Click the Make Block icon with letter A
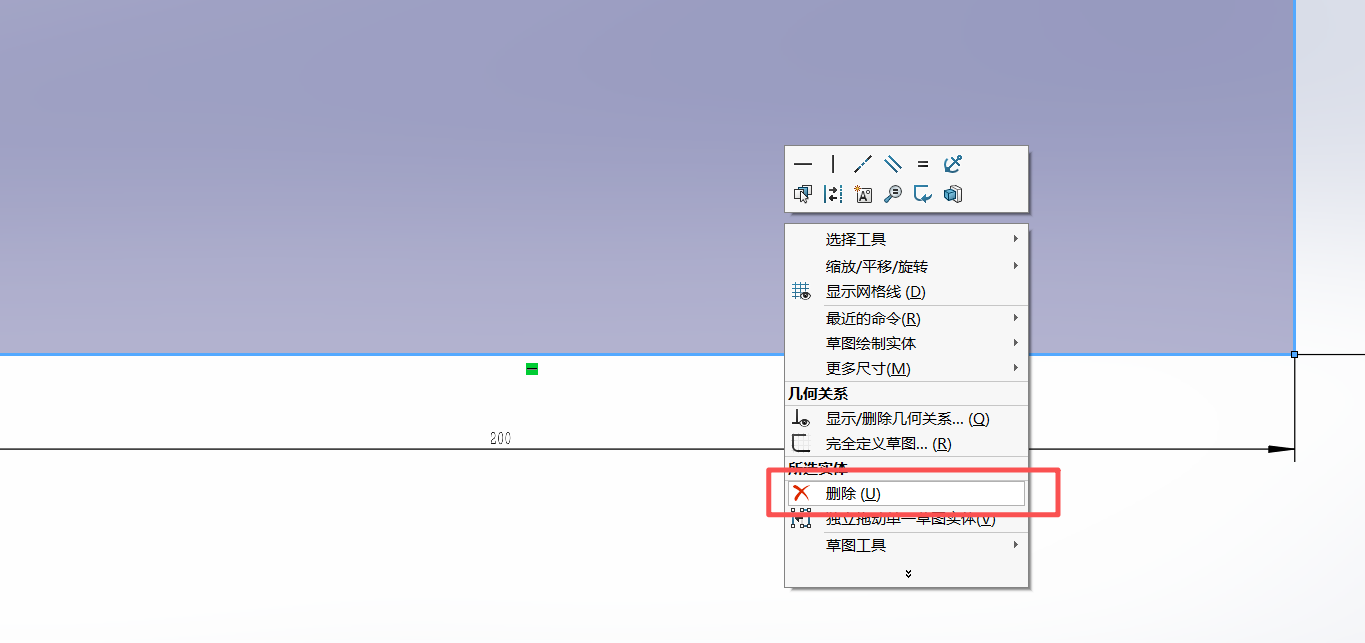The image size is (1365, 643). [863, 194]
